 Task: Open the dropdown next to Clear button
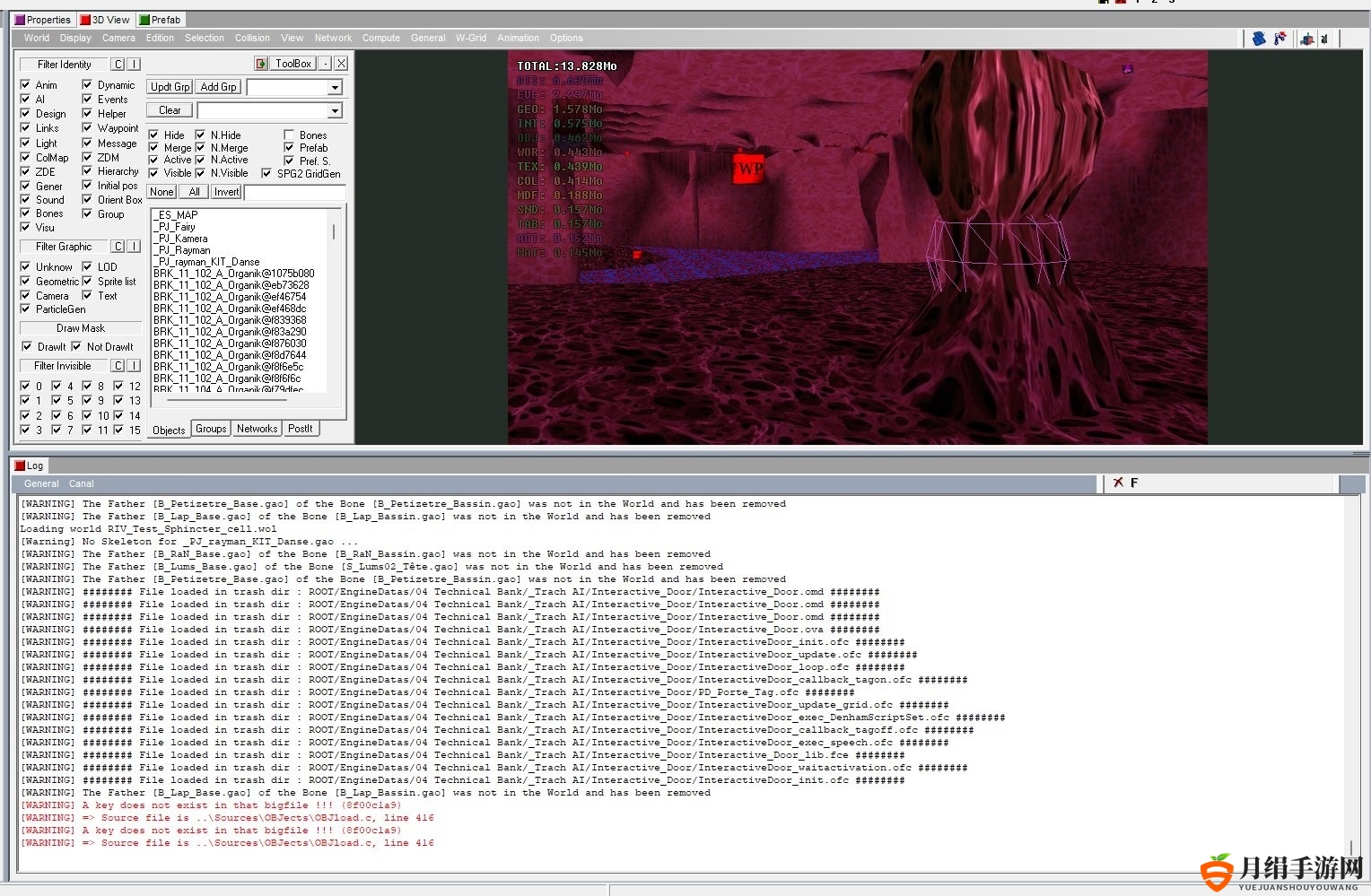click(x=335, y=110)
